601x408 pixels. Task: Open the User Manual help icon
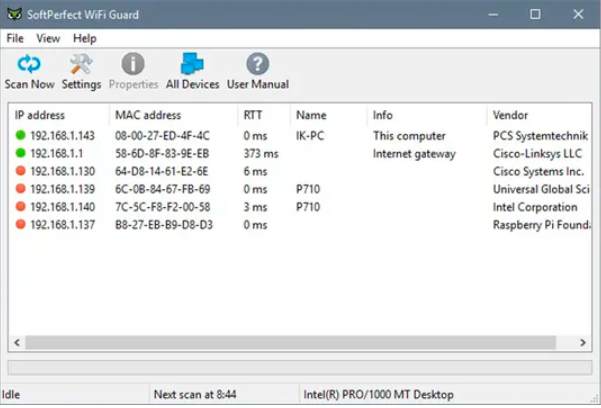coord(257,66)
